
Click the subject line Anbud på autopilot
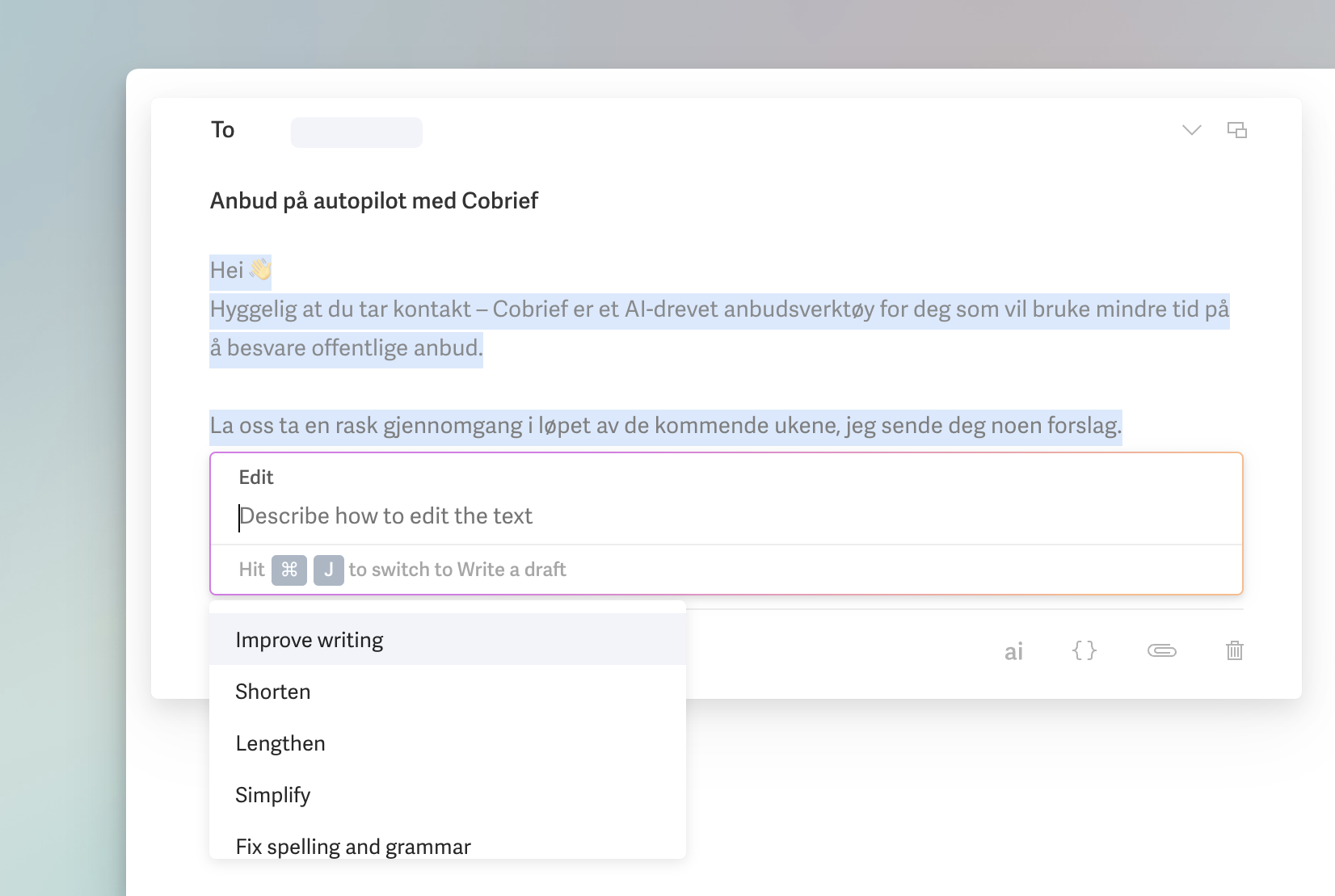pyautogui.click(x=374, y=200)
